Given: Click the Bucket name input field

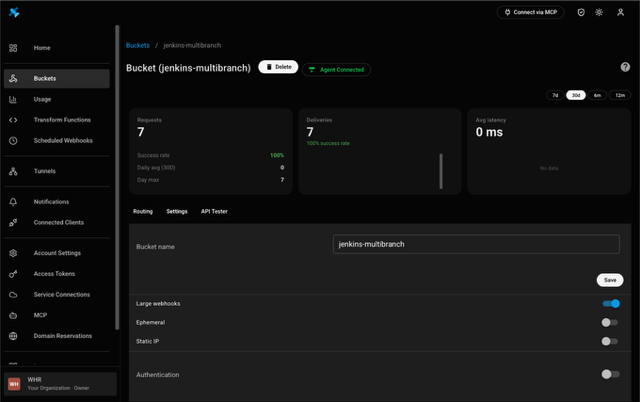Looking at the screenshot, I should (x=476, y=244).
